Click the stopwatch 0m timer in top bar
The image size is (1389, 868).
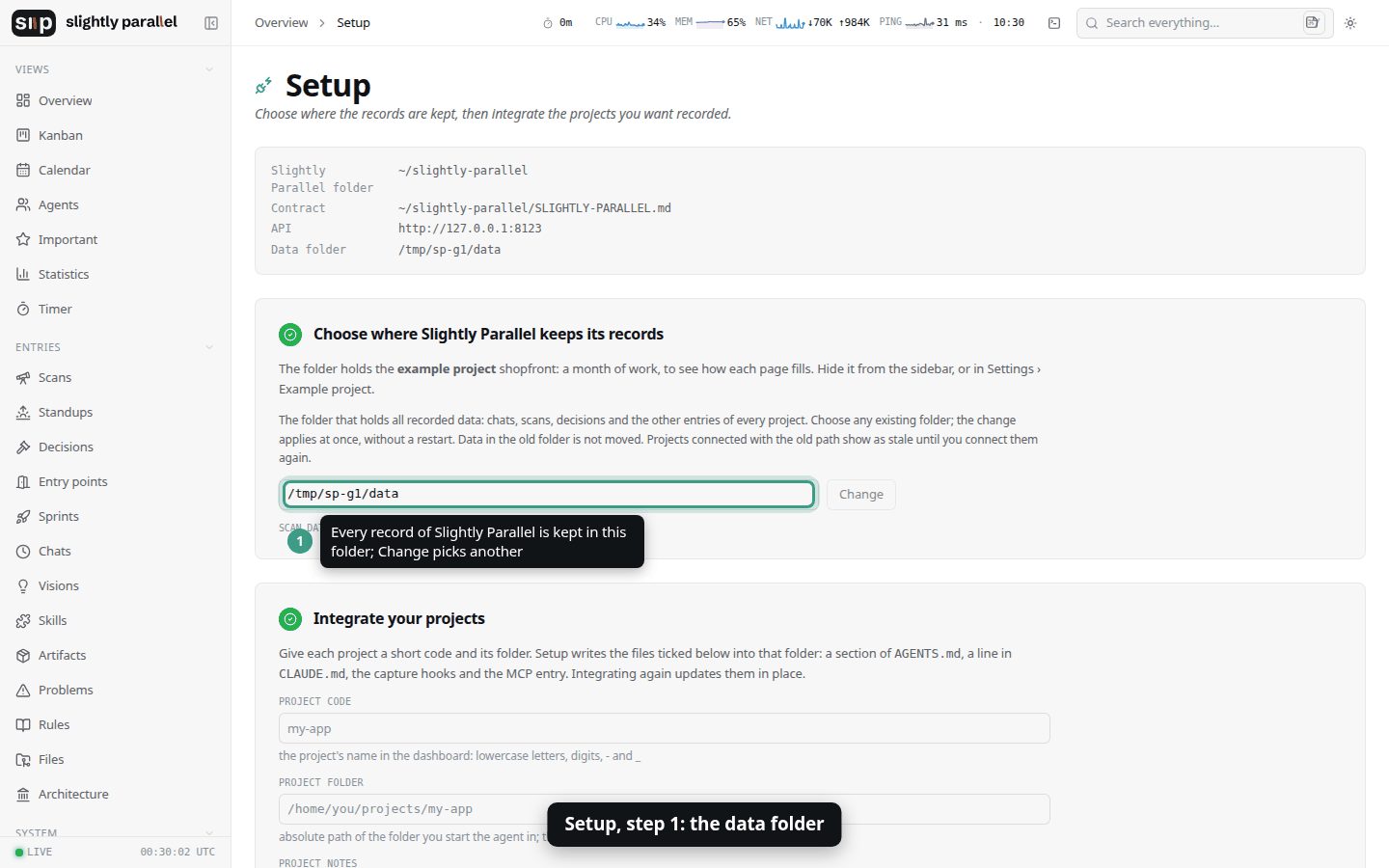coord(558,23)
